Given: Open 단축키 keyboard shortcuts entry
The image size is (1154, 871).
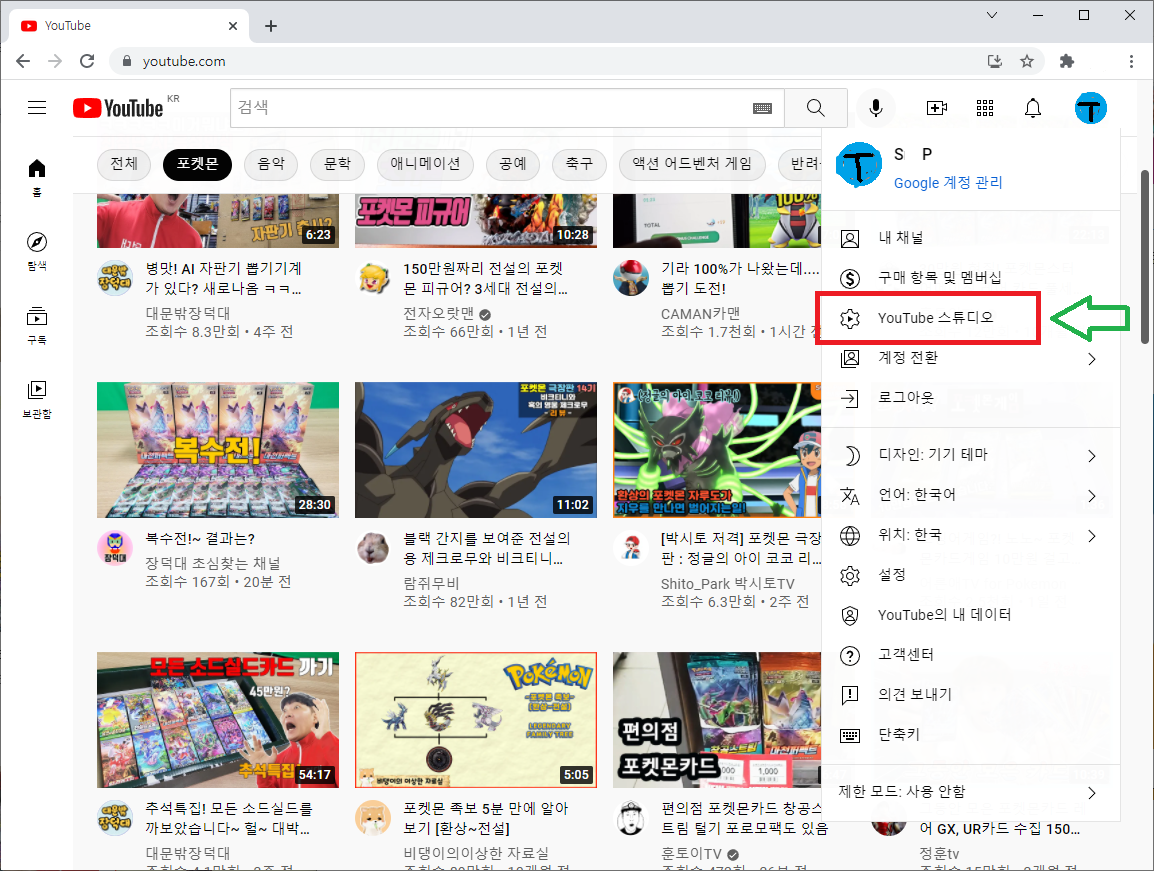Looking at the screenshot, I should tap(971, 734).
